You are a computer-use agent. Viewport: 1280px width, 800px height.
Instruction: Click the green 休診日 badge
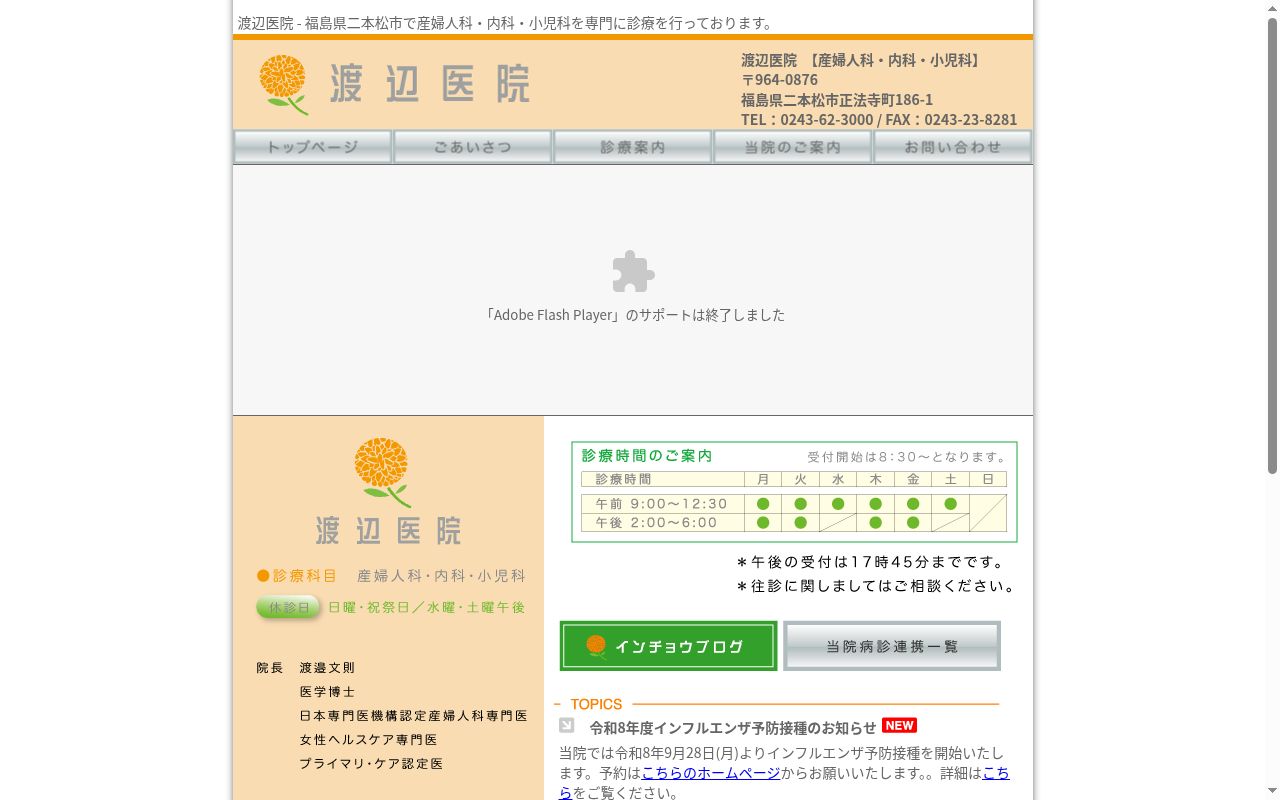pyautogui.click(x=288, y=607)
